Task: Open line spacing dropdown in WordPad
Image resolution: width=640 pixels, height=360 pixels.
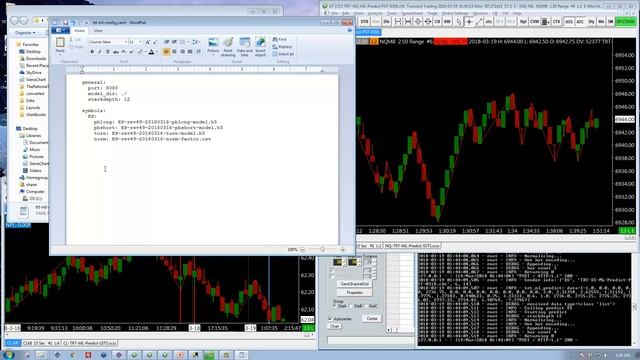Action: [x=196, y=42]
